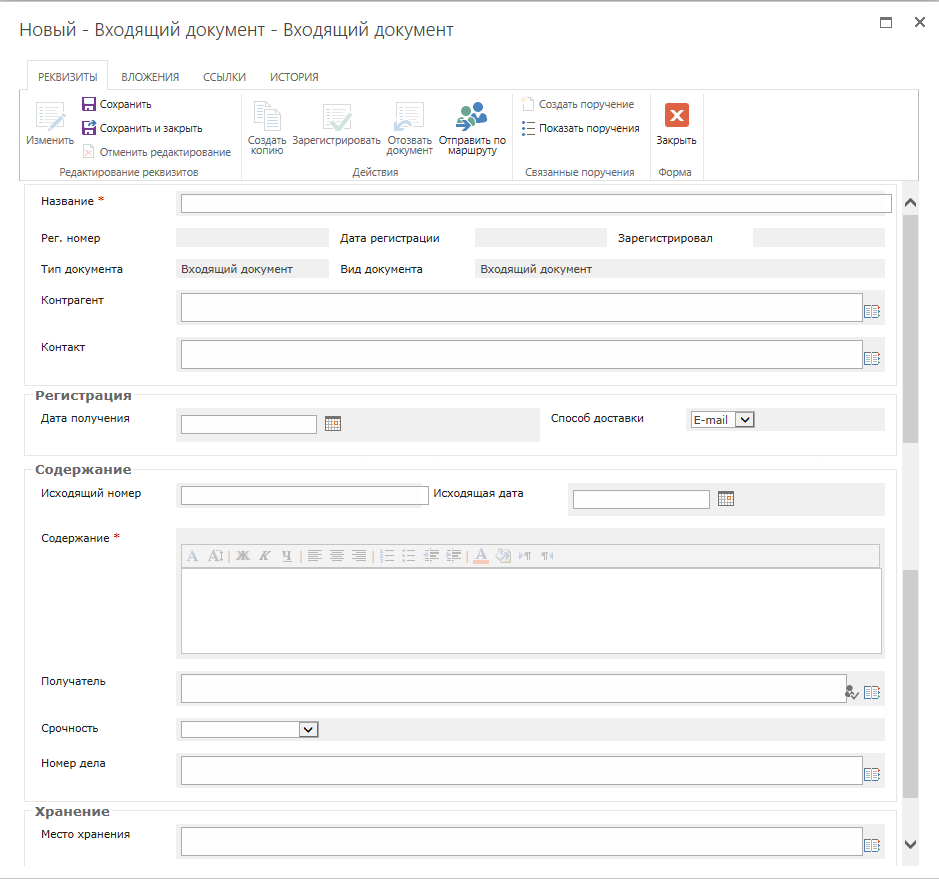
Task: Click the Save (Сохранить) icon
Action: [x=89, y=104]
